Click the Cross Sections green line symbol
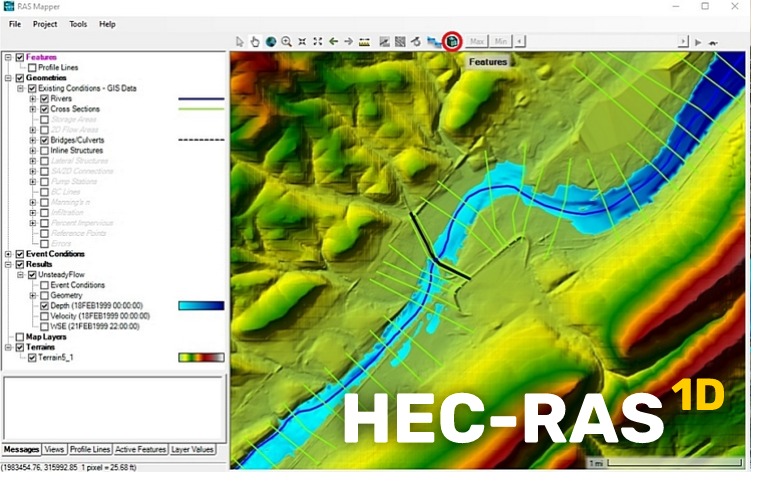The image size is (760, 486). pos(201,109)
